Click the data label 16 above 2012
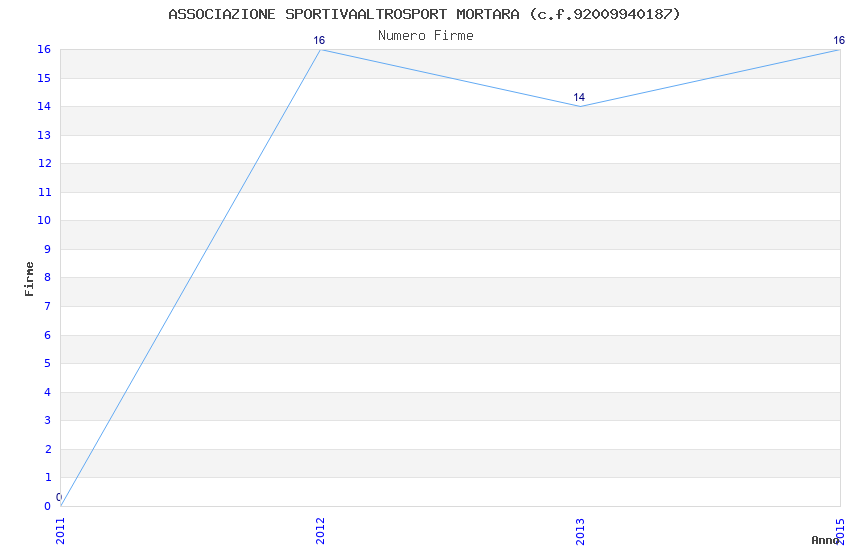The width and height of the screenshot is (850, 550). tap(319, 40)
